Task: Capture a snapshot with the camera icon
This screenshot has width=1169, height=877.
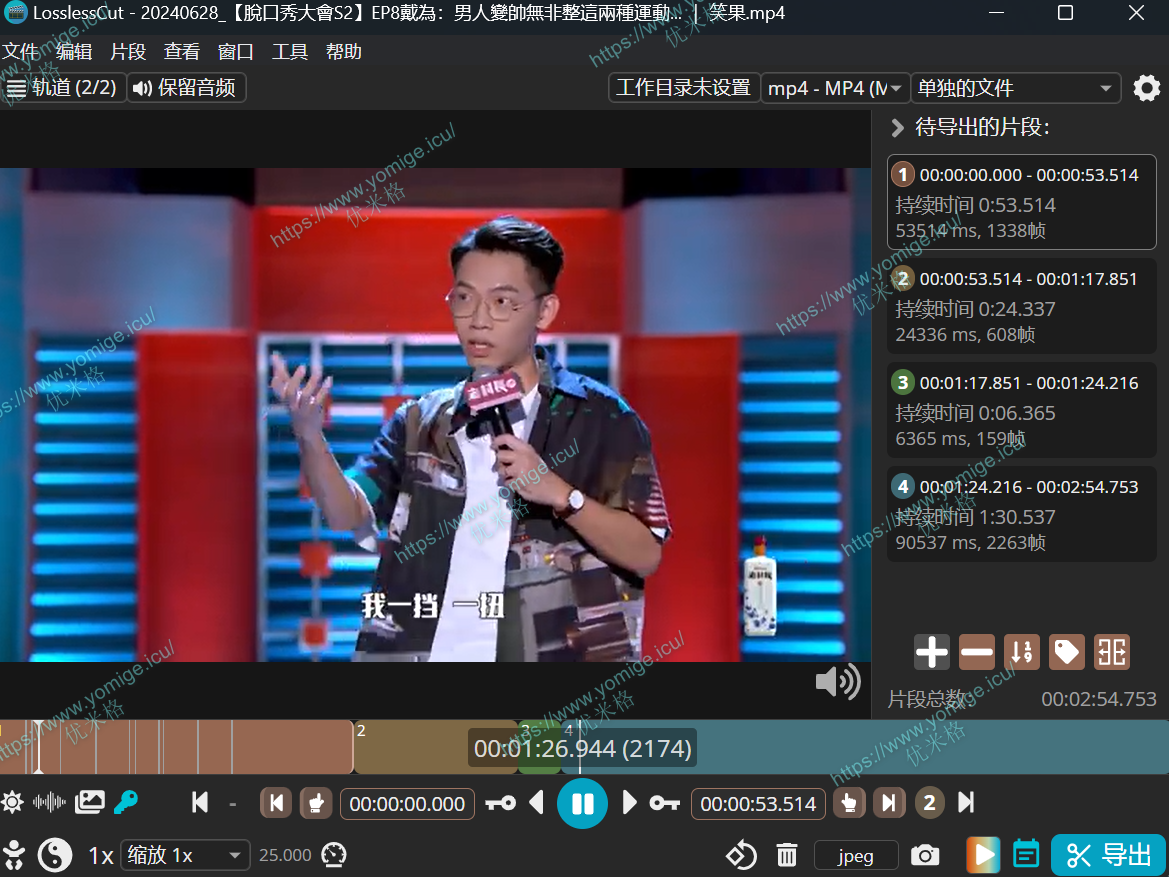Action: pyautogui.click(x=925, y=856)
